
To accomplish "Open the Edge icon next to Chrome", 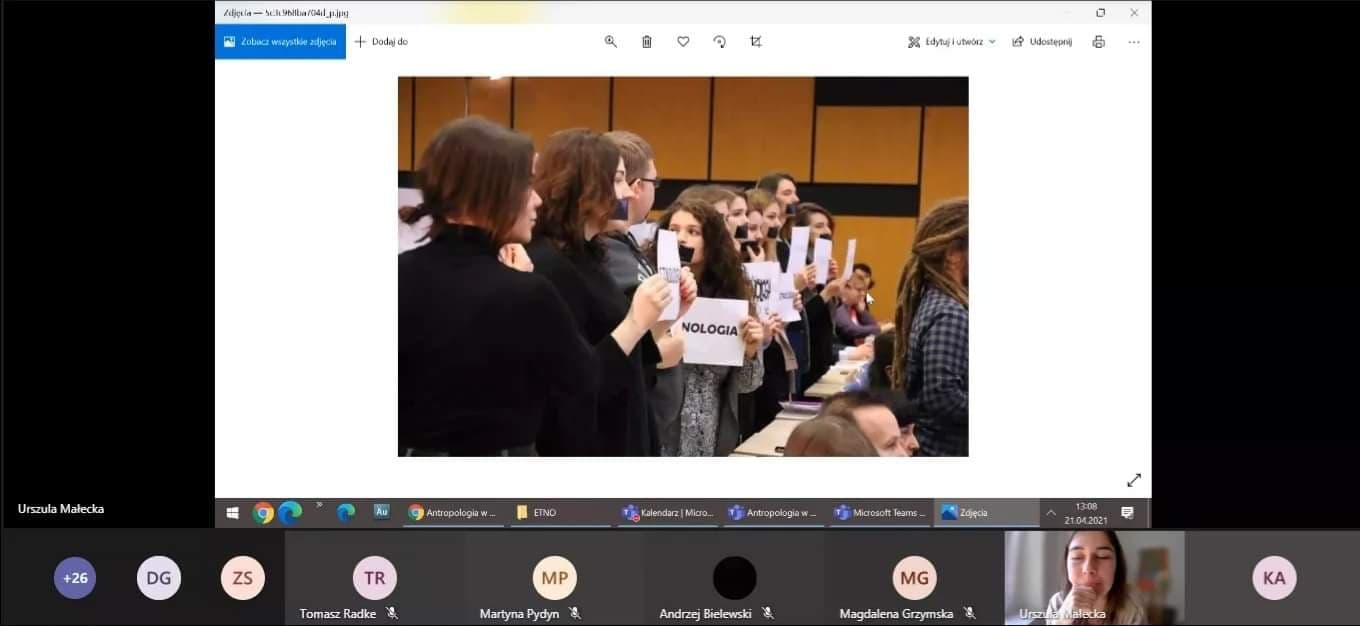I will (291, 513).
